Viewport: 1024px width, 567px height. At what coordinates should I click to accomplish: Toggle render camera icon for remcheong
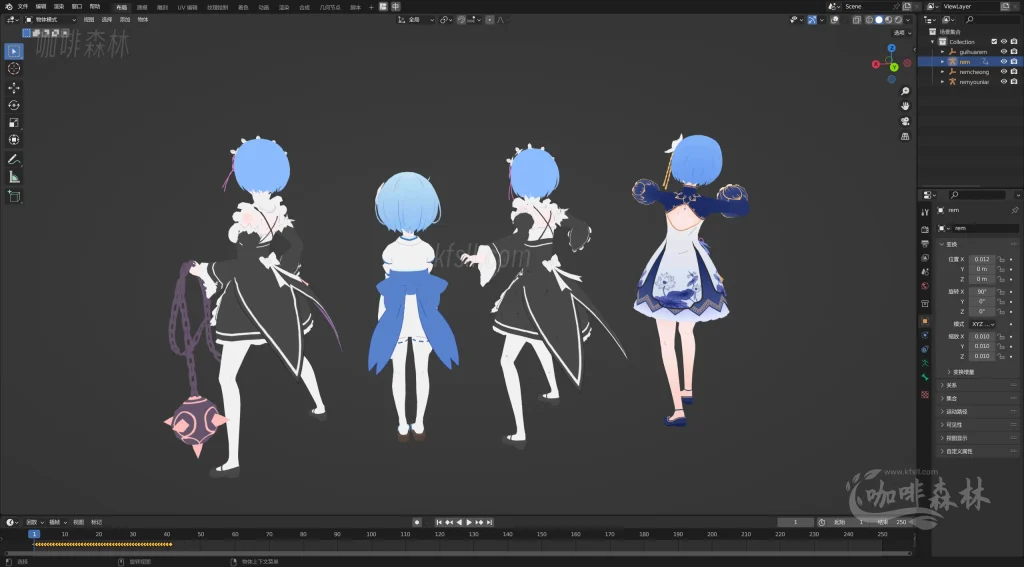[x=1014, y=72]
